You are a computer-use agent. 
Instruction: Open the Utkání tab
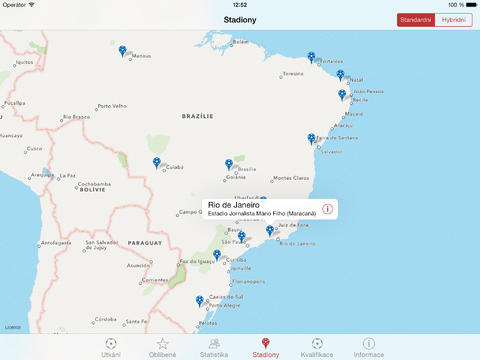111,347
